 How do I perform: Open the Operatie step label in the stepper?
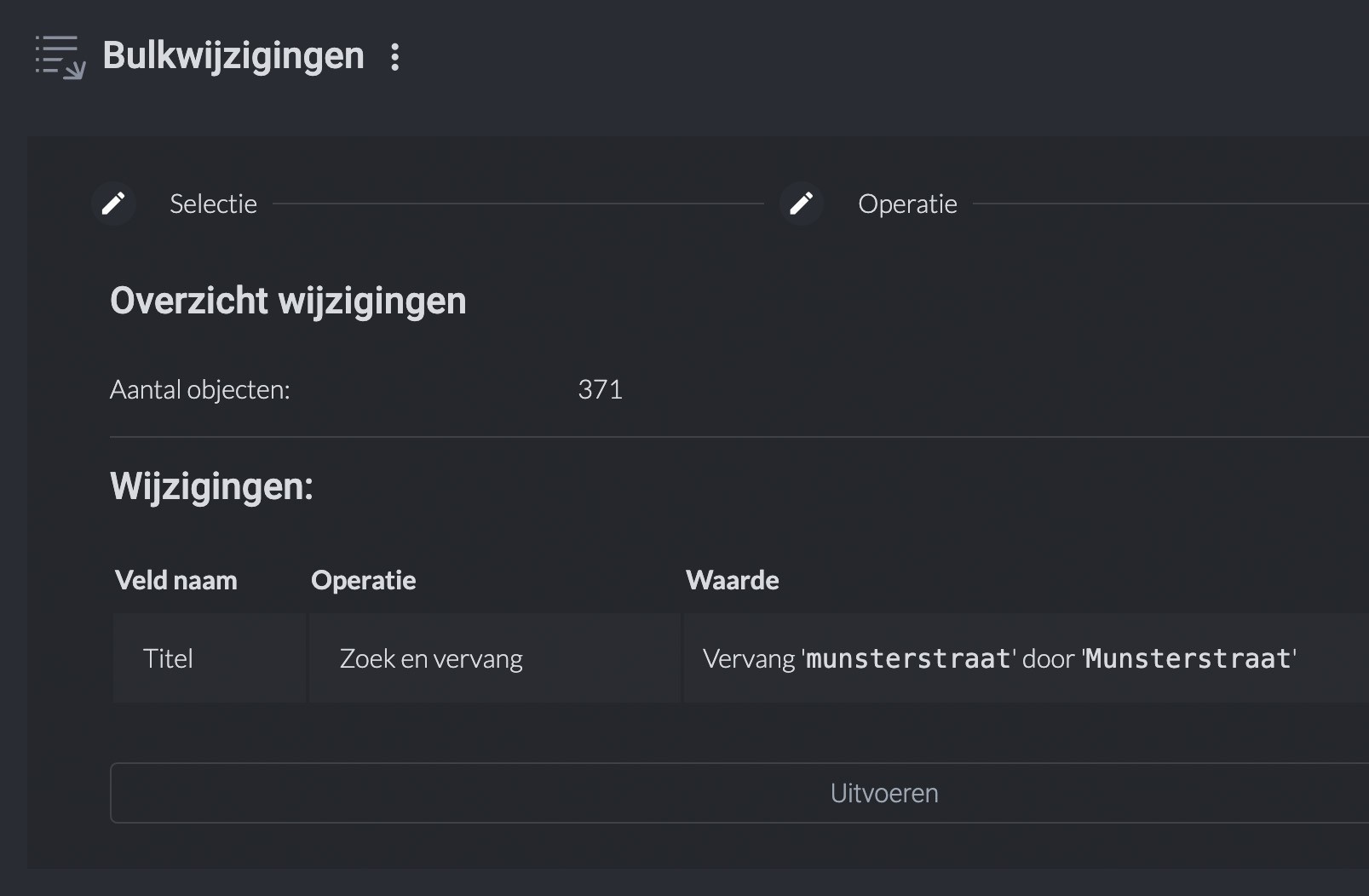click(x=907, y=204)
